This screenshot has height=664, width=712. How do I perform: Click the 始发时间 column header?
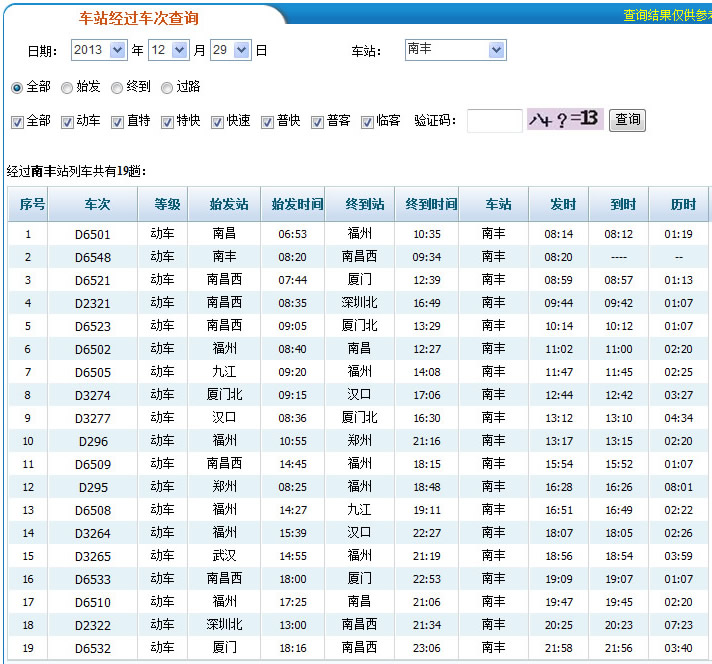293,204
